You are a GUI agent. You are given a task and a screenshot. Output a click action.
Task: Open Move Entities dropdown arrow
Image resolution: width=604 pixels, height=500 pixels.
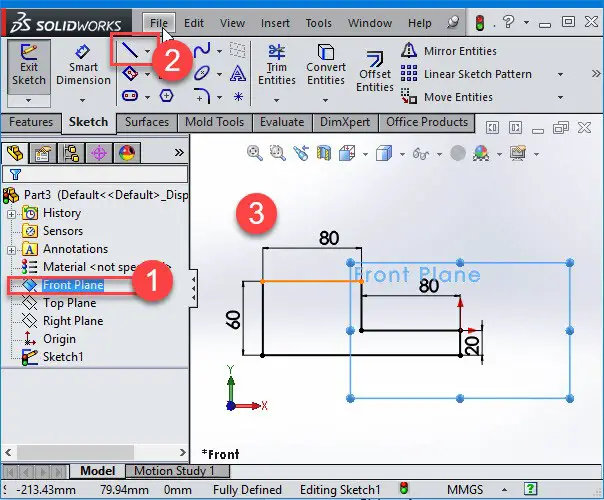click(561, 97)
